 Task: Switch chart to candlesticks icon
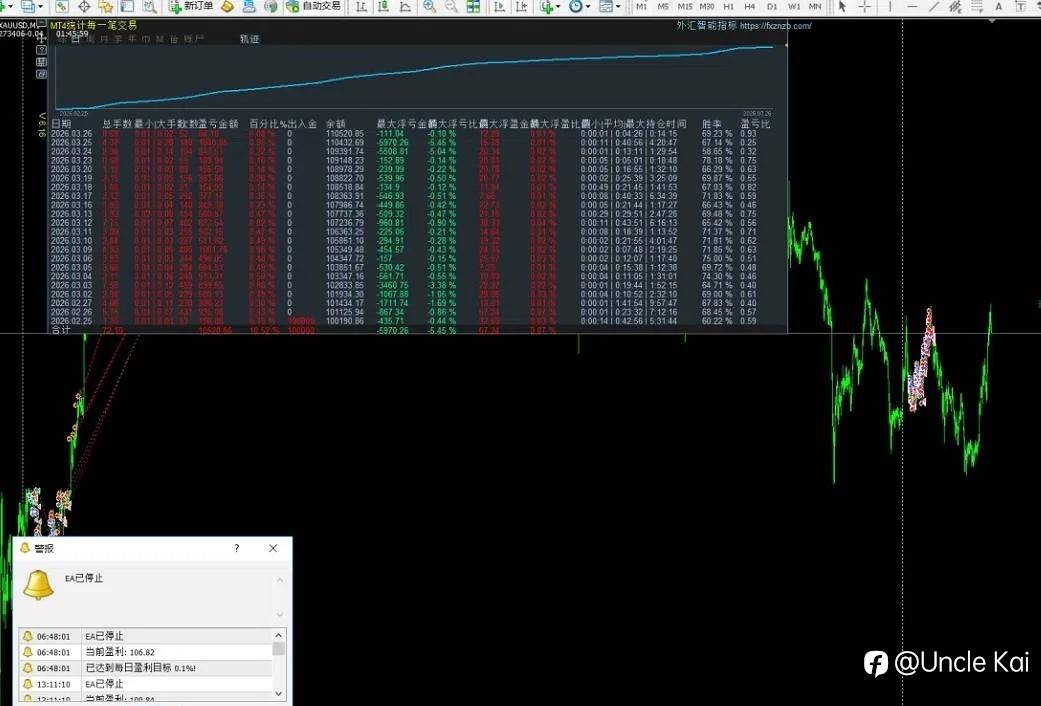pyautogui.click(x=383, y=7)
